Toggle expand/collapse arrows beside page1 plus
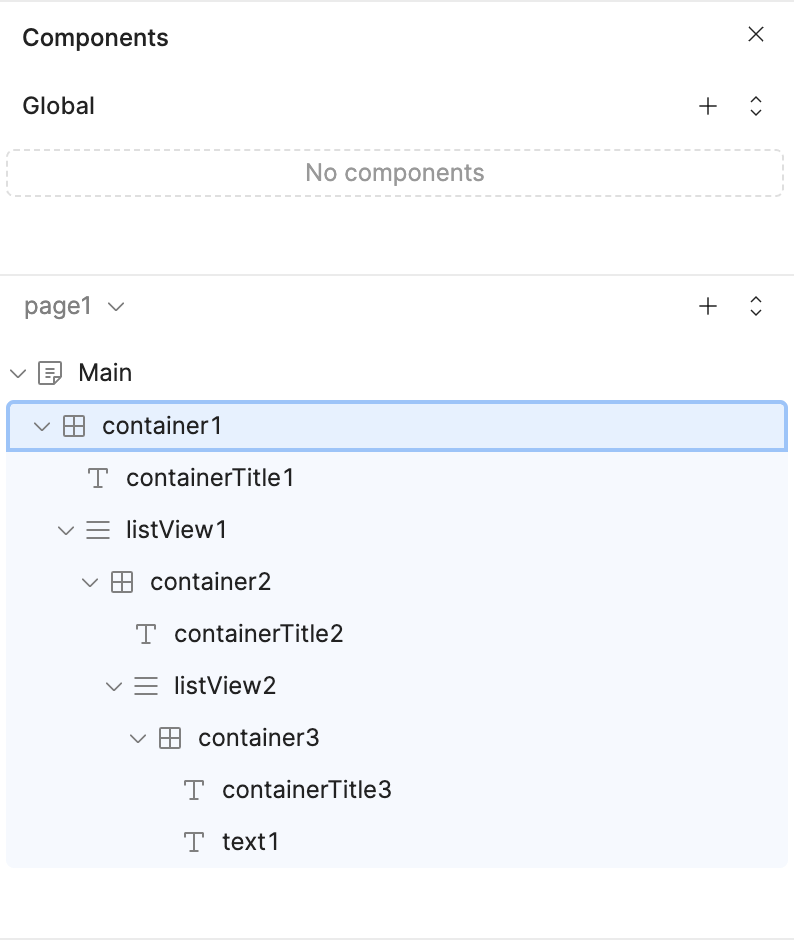 (x=756, y=306)
